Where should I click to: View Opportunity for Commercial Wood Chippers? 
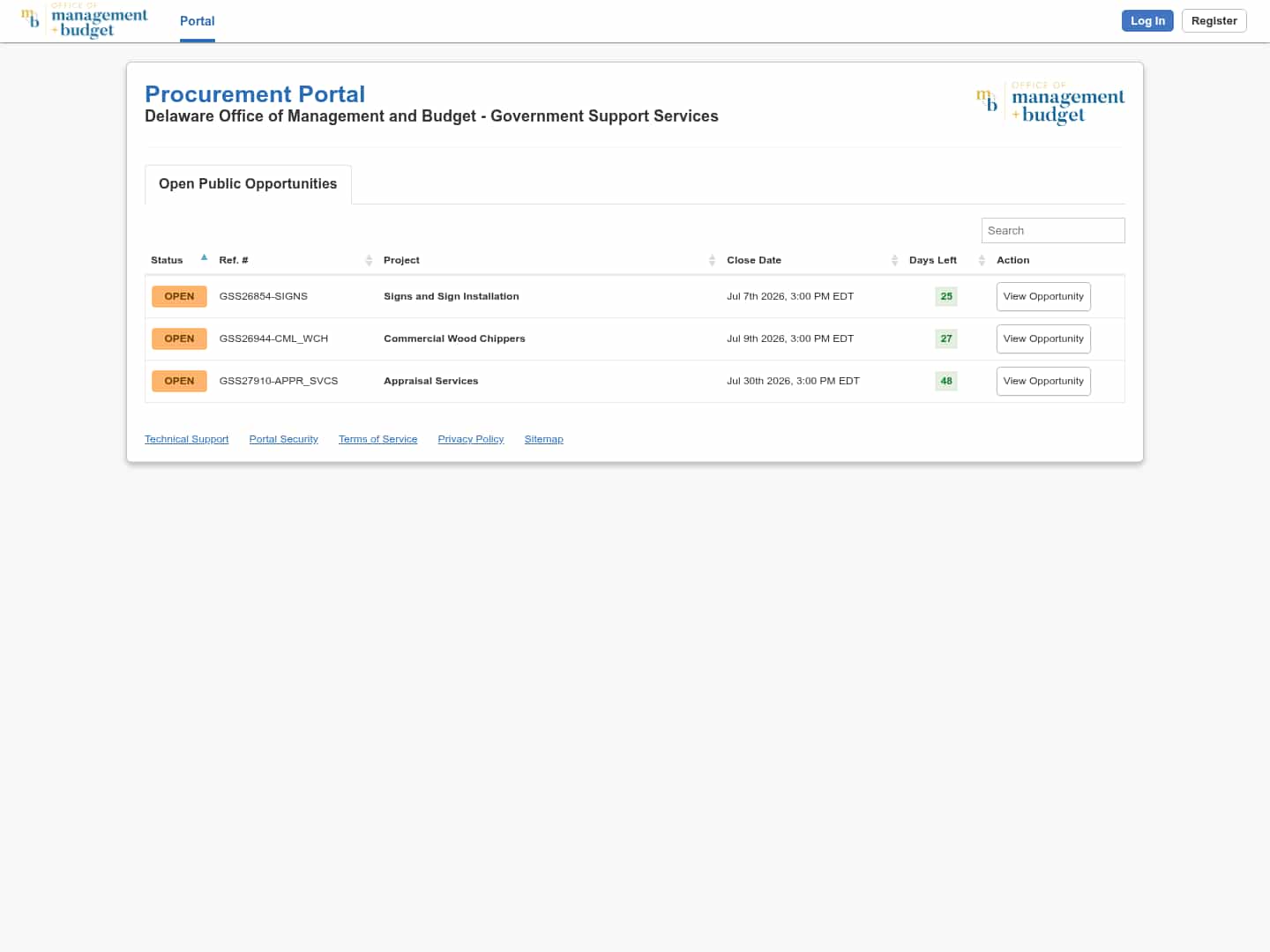tap(1043, 339)
